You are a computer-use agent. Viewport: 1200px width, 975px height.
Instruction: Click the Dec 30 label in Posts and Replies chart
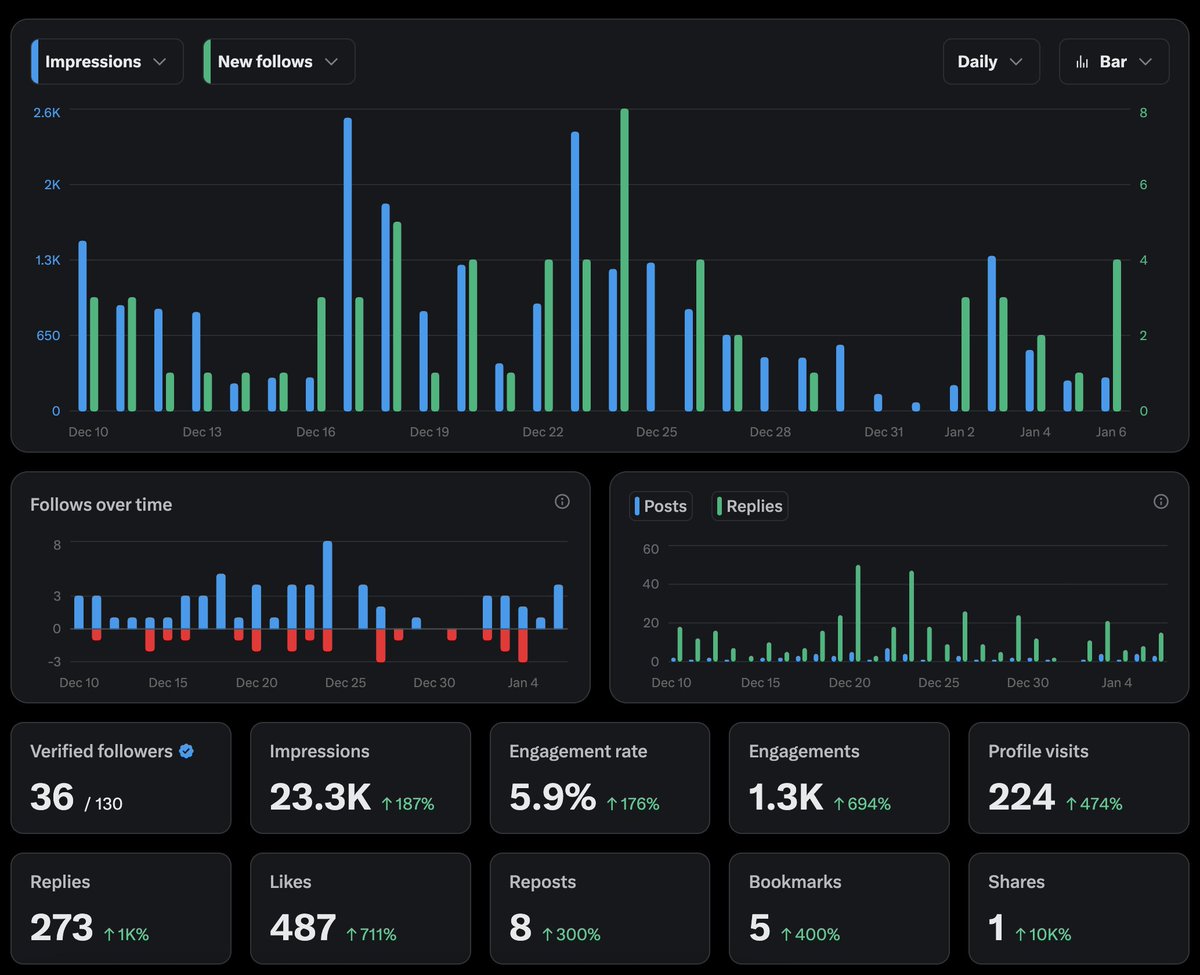click(x=1027, y=683)
